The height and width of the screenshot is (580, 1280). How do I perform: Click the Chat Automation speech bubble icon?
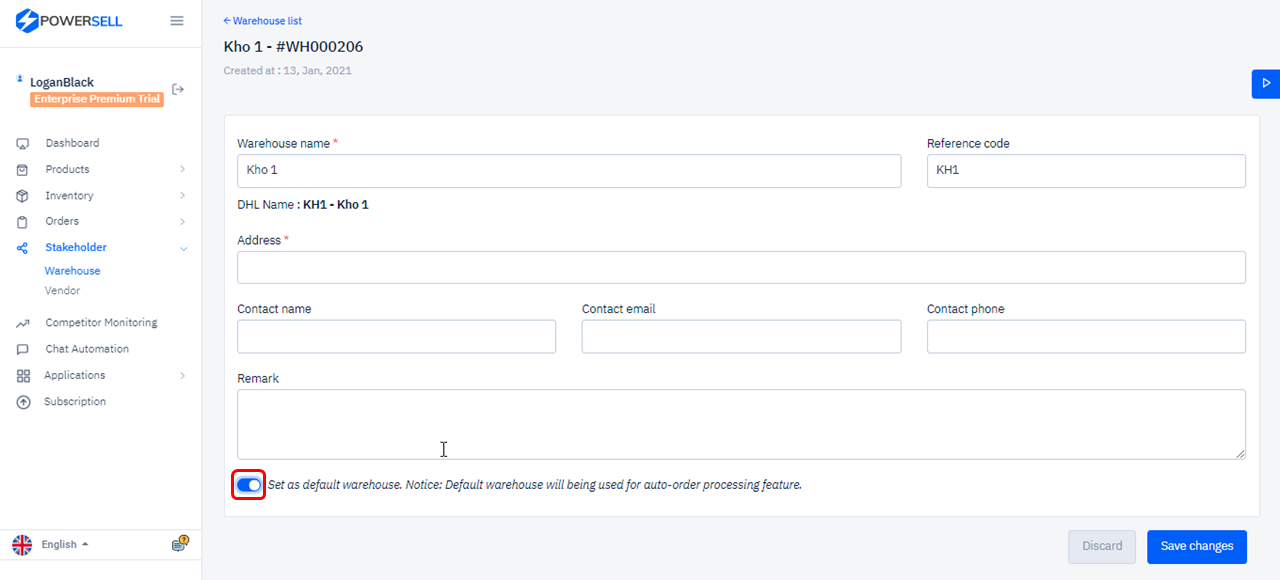[23, 349]
